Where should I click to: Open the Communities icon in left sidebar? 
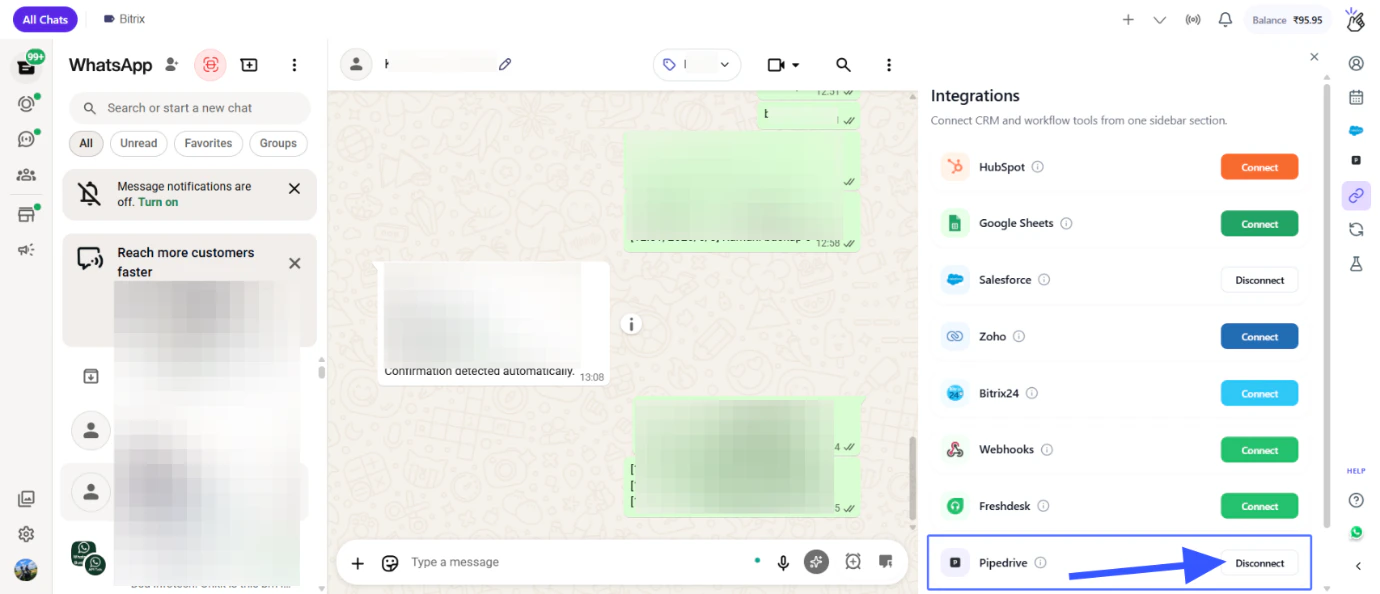(x=27, y=175)
